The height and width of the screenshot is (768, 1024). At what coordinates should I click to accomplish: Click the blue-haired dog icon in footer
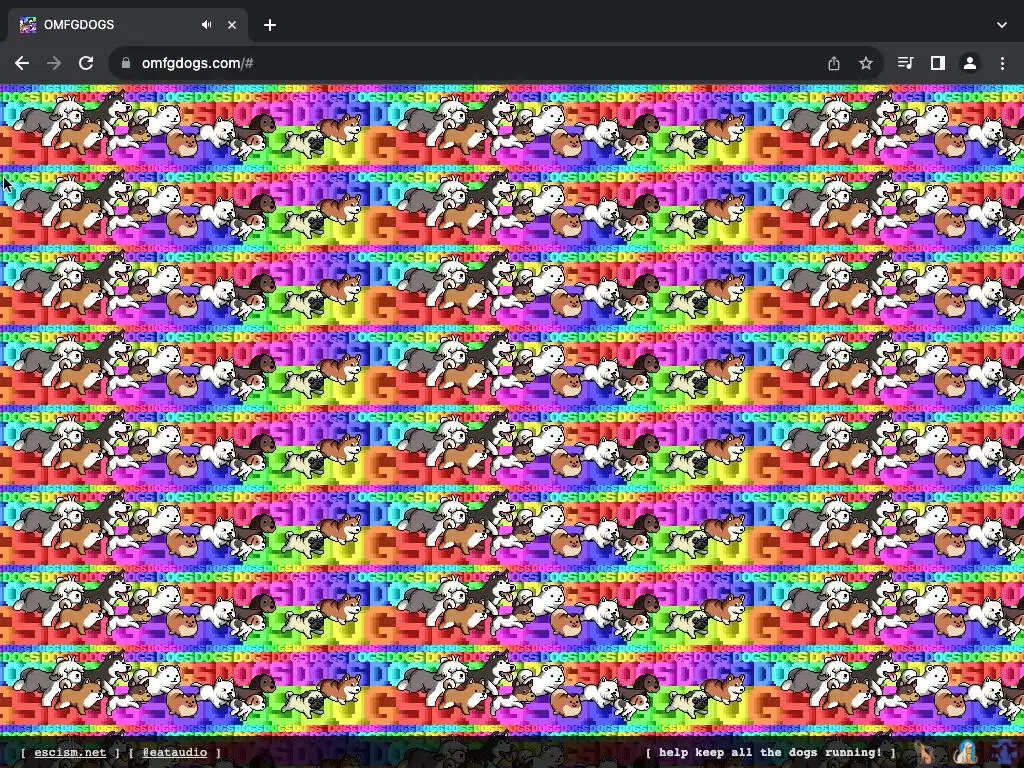point(965,752)
